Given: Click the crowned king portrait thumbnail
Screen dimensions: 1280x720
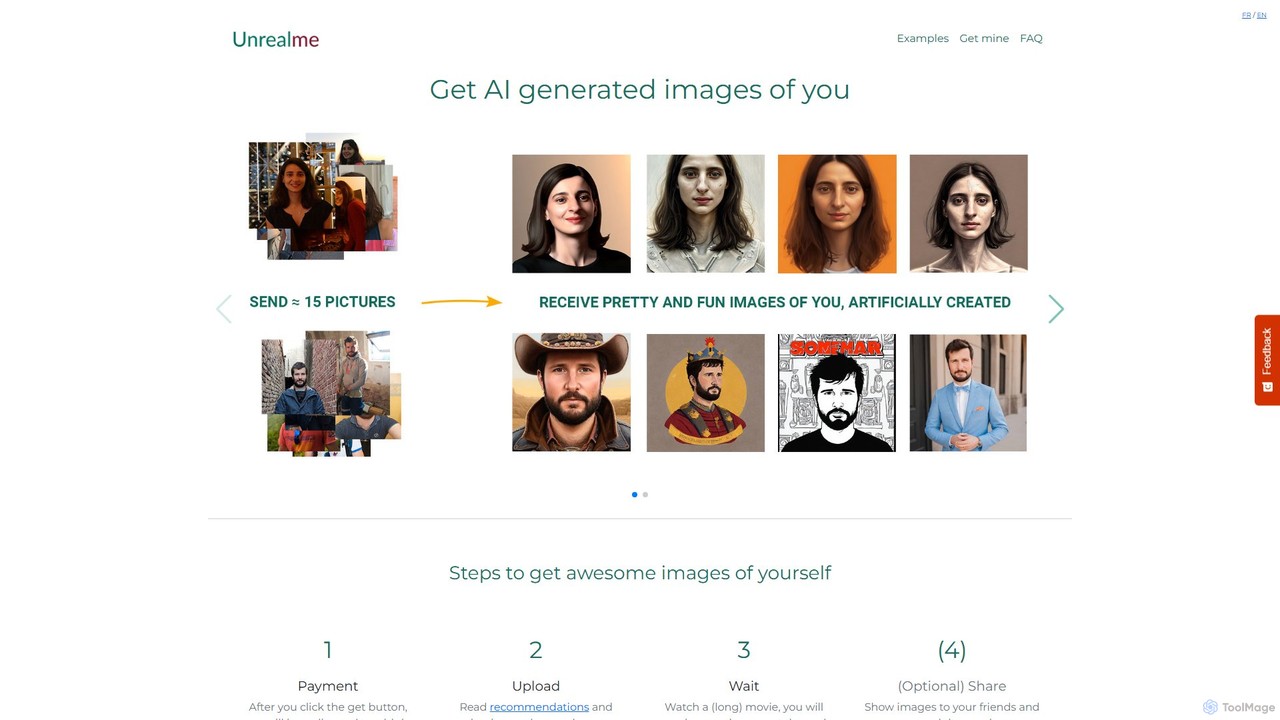Looking at the screenshot, I should coord(705,392).
